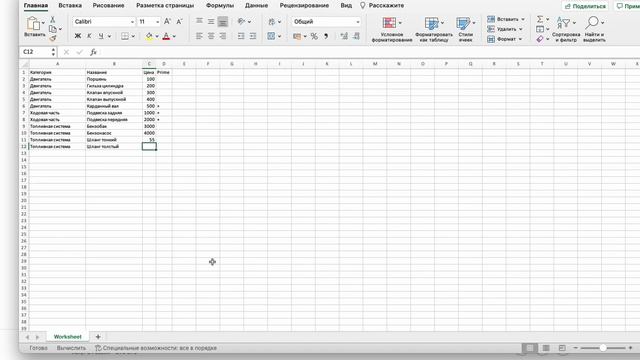This screenshot has height=360, width=640.
Task: Click the Расскажите search field
Action: click(x=382, y=6)
